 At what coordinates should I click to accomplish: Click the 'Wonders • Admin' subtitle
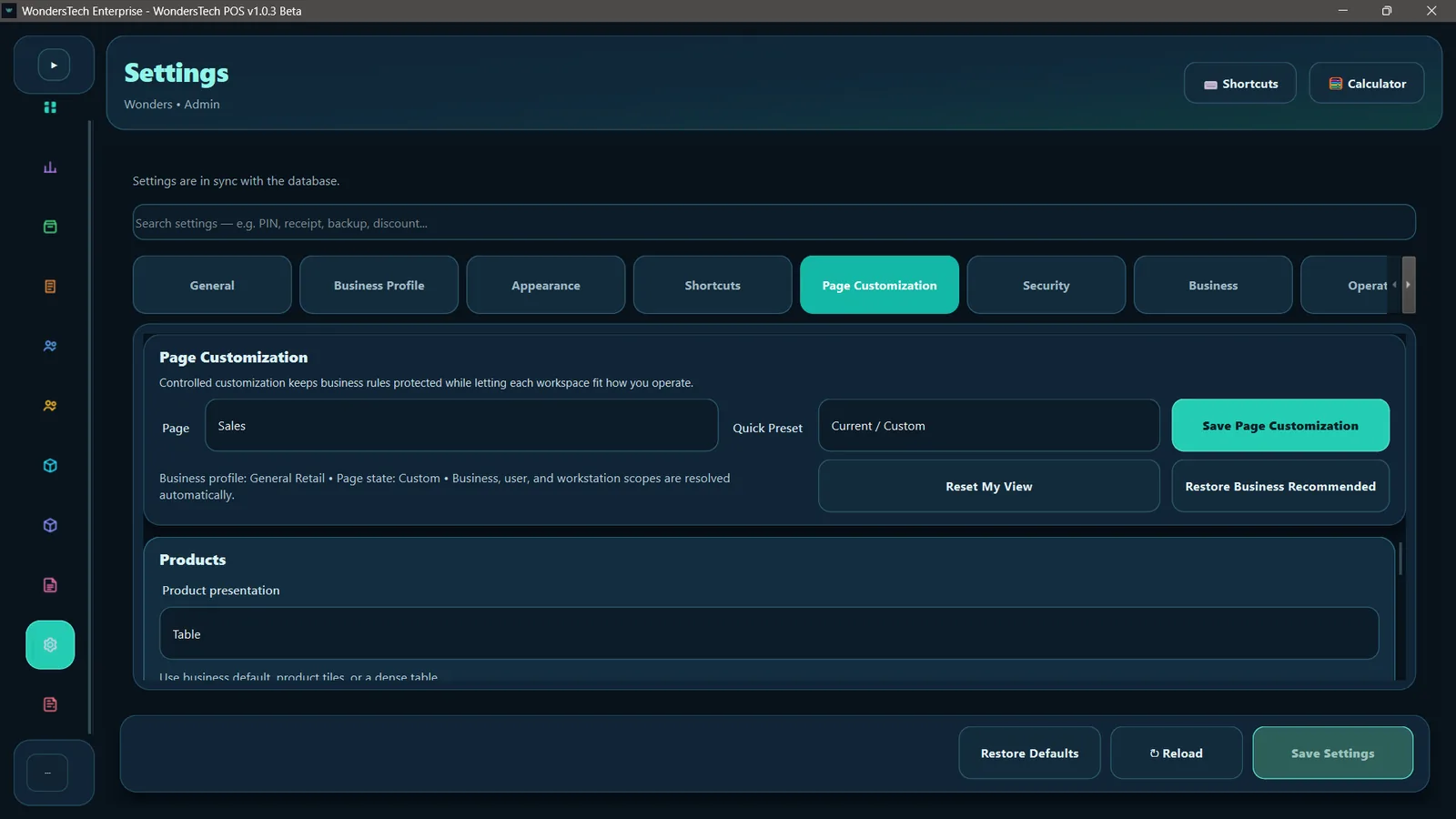[172, 105]
